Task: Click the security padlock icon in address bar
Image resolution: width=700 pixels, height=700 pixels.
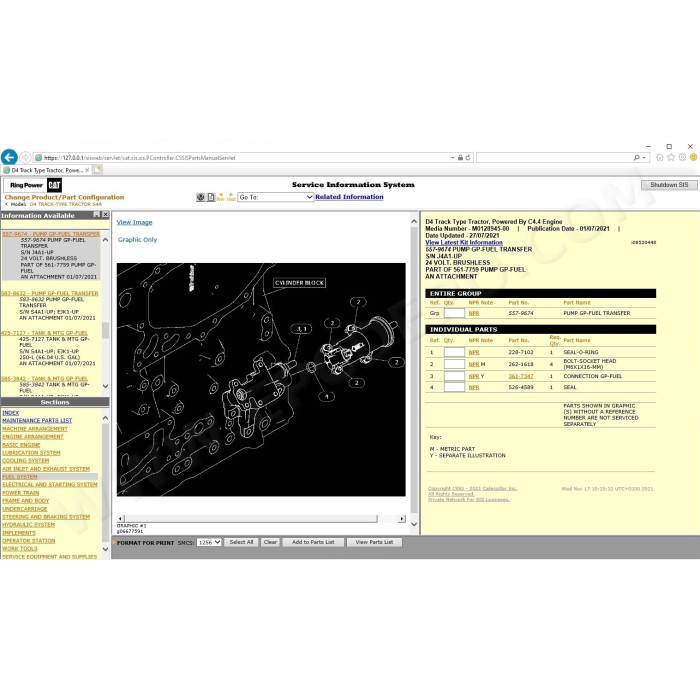Action: click(460, 158)
